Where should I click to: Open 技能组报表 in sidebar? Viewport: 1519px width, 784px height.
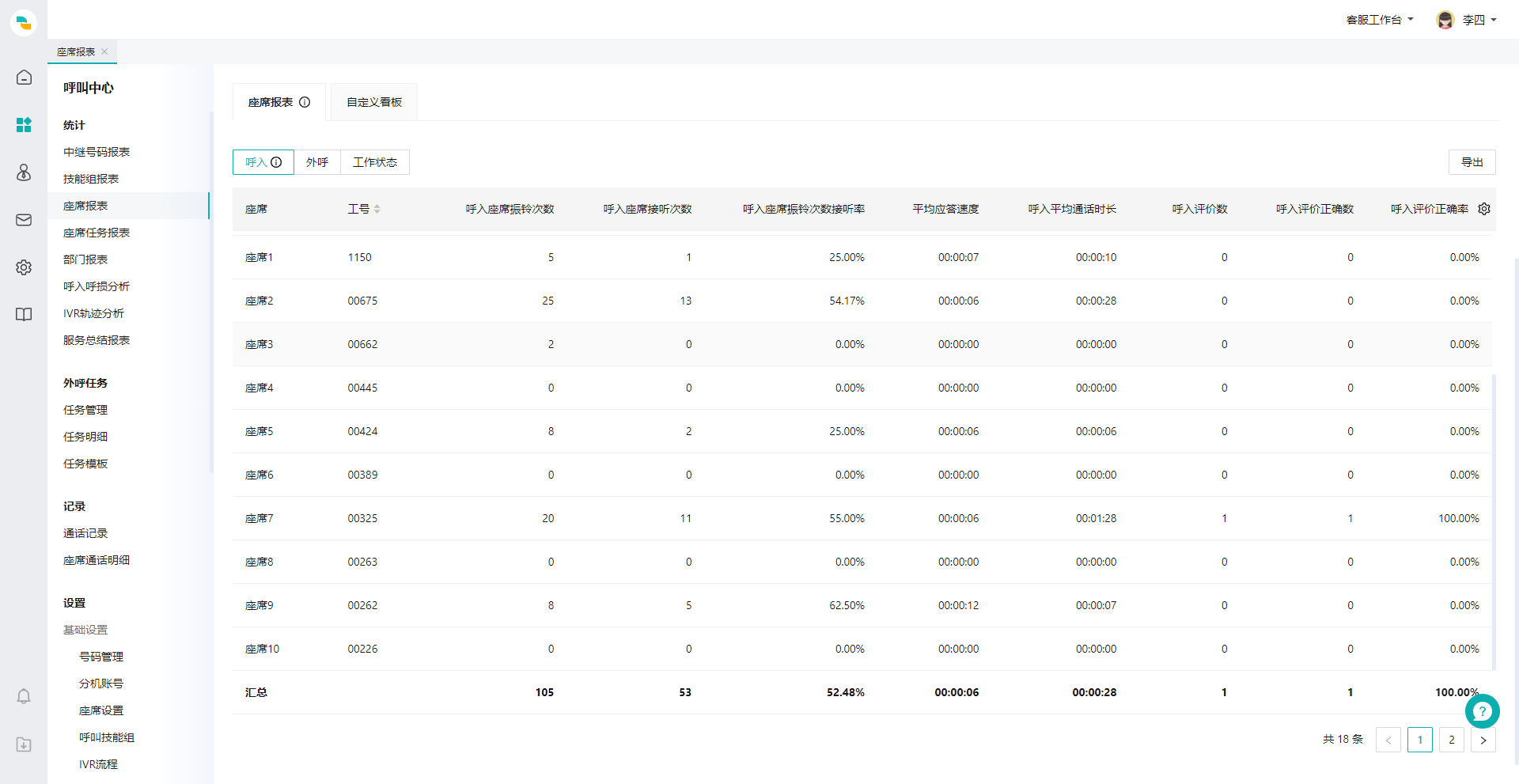[x=91, y=179]
